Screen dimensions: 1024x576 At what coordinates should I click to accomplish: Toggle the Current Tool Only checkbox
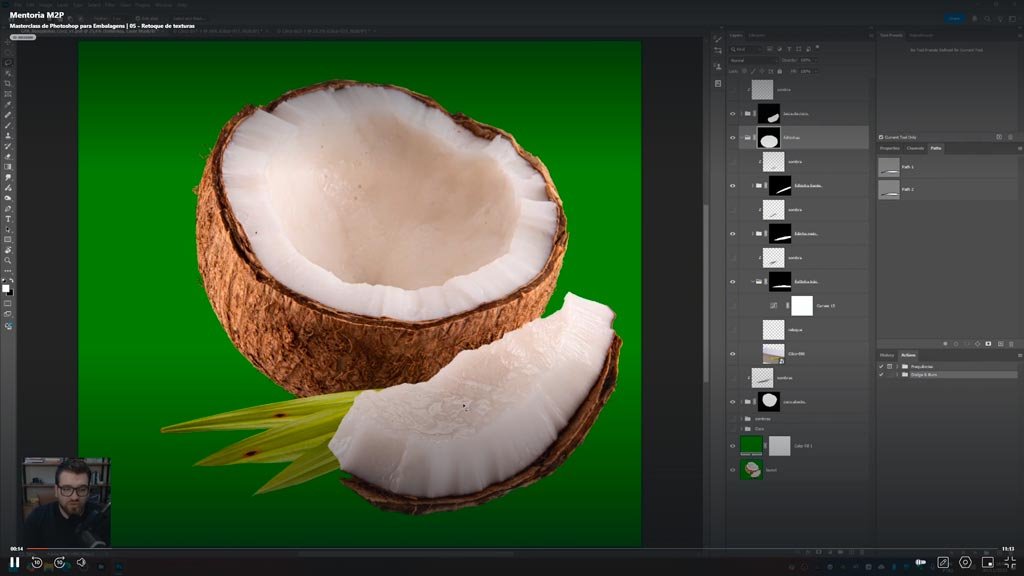[x=881, y=137]
